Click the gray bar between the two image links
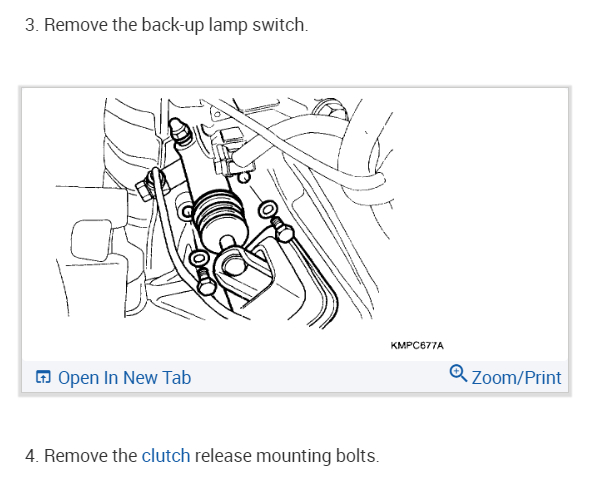 tap(320, 377)
